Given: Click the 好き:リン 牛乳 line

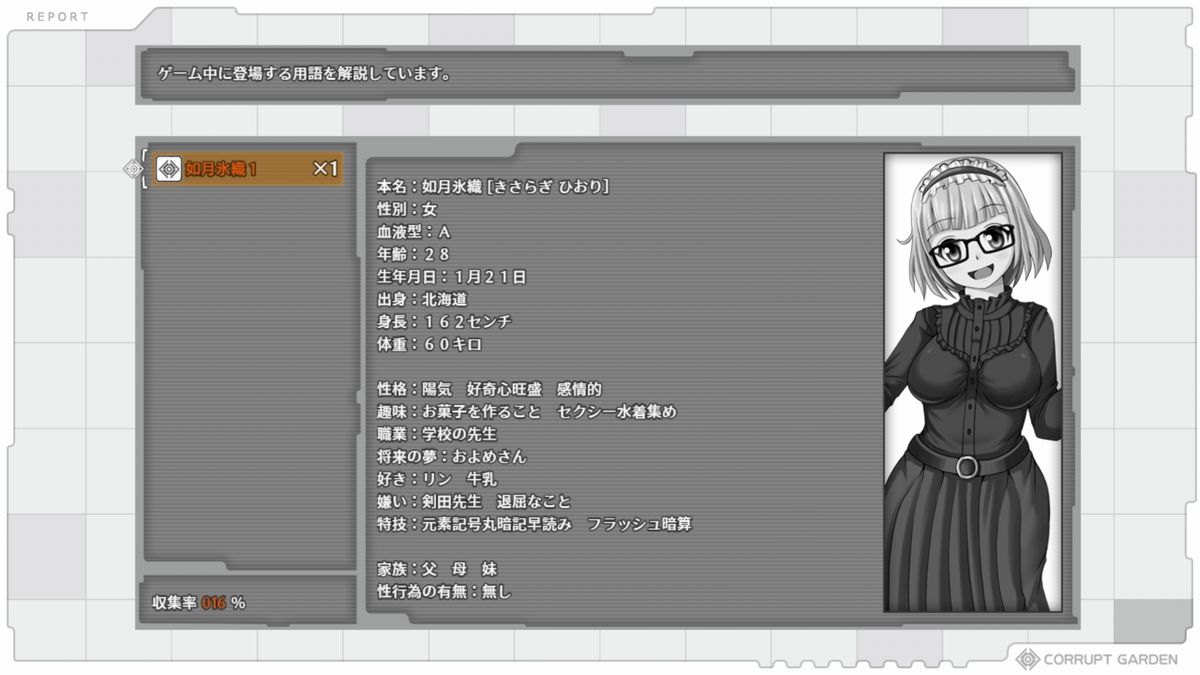Looking at the screenshot, I should click(436, 479).
